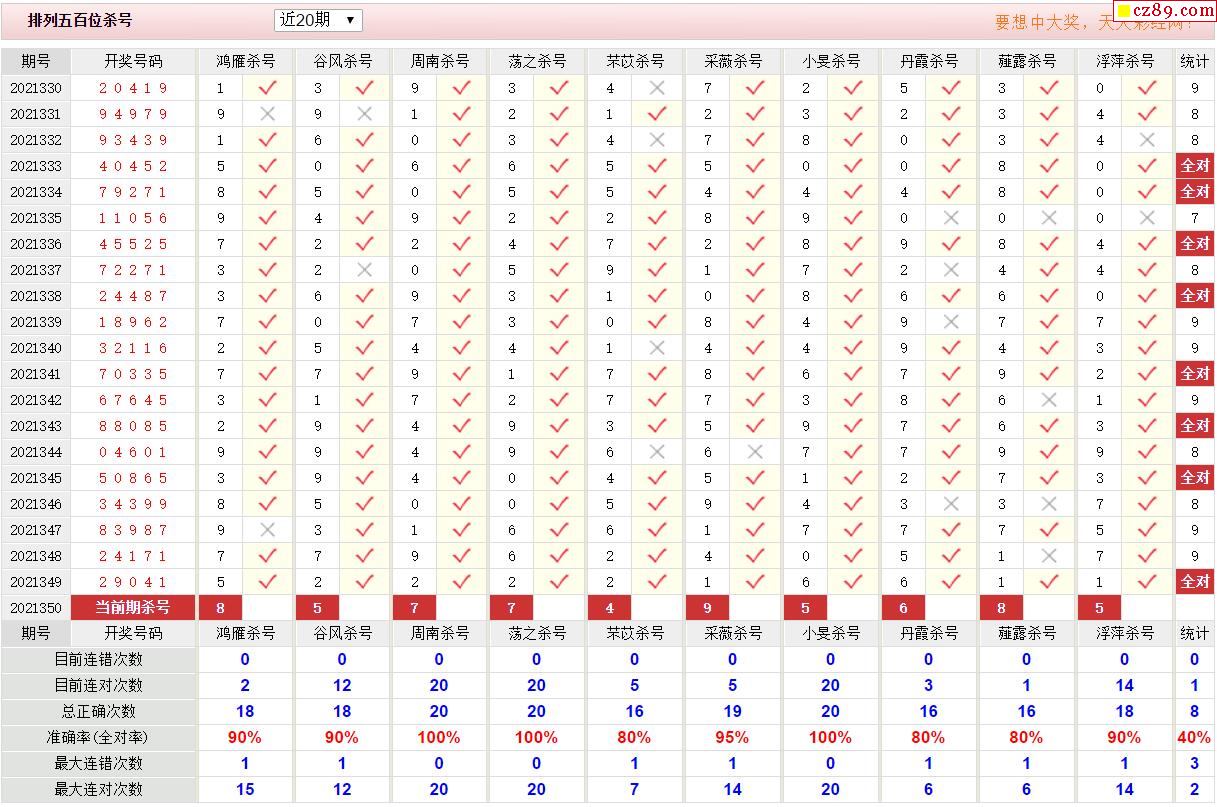Click the X mark for 茉苡杀号 in row 2021340
The image size is (1217, 807).
(x=657, y=348)
